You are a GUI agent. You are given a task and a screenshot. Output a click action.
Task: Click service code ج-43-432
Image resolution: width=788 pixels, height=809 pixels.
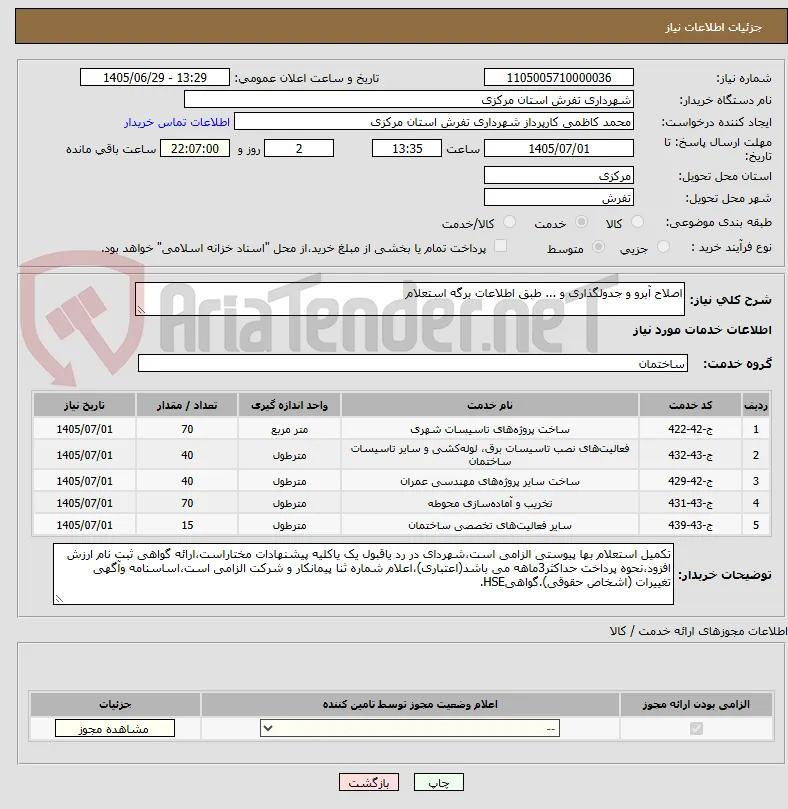pos(690,455)
